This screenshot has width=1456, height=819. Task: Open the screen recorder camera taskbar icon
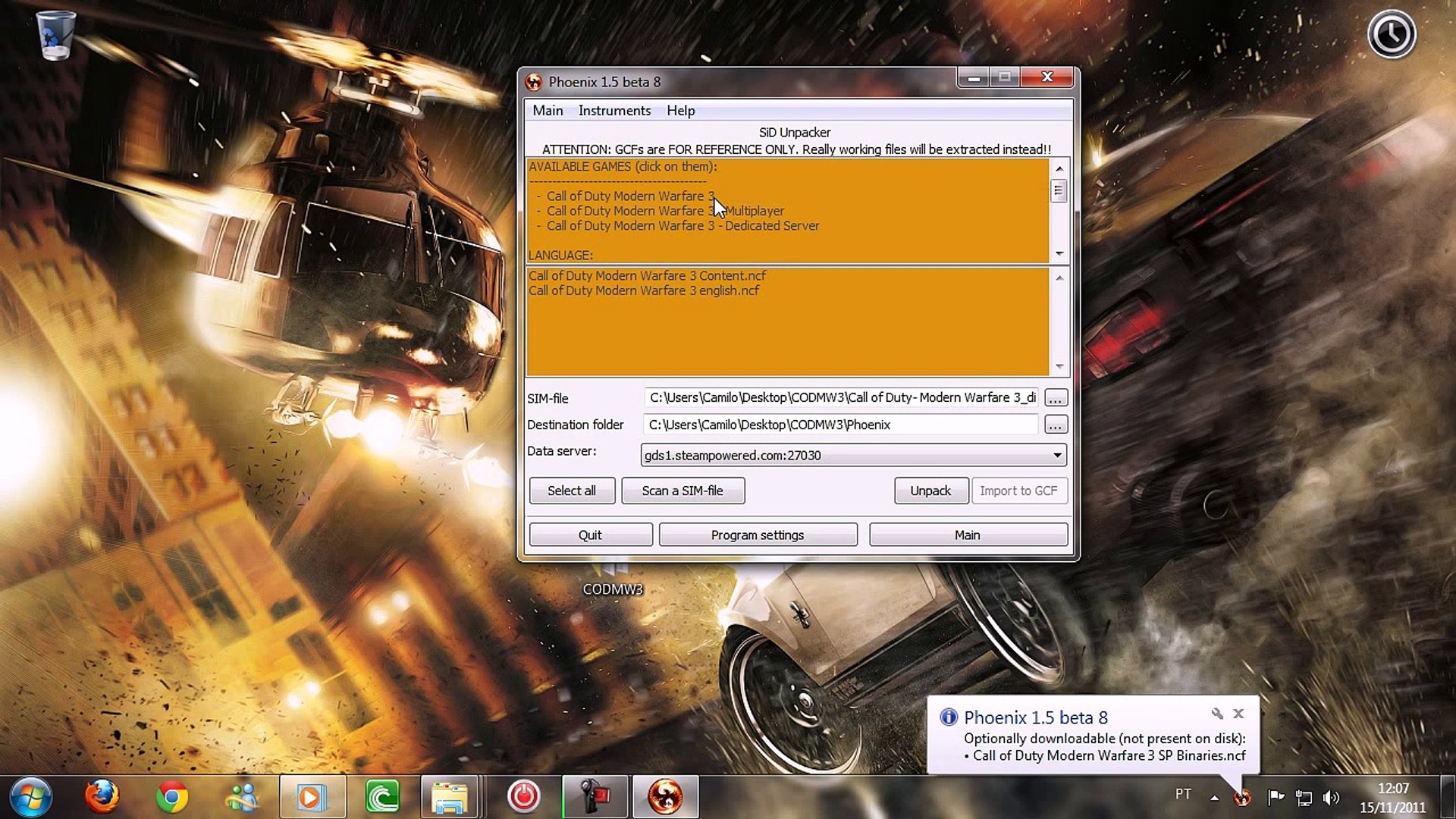(595, 797)
